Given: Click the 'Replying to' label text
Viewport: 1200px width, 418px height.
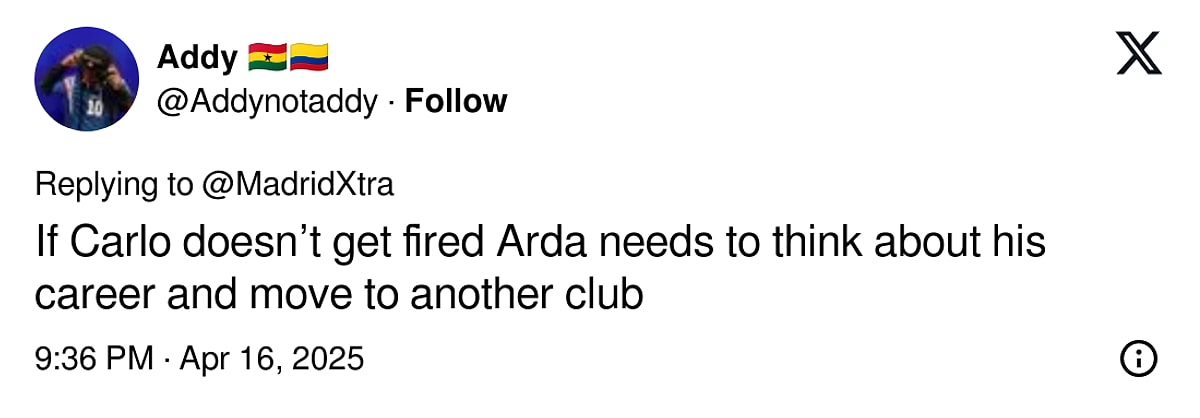Looking at the screenshot, I should coord(113,184).
